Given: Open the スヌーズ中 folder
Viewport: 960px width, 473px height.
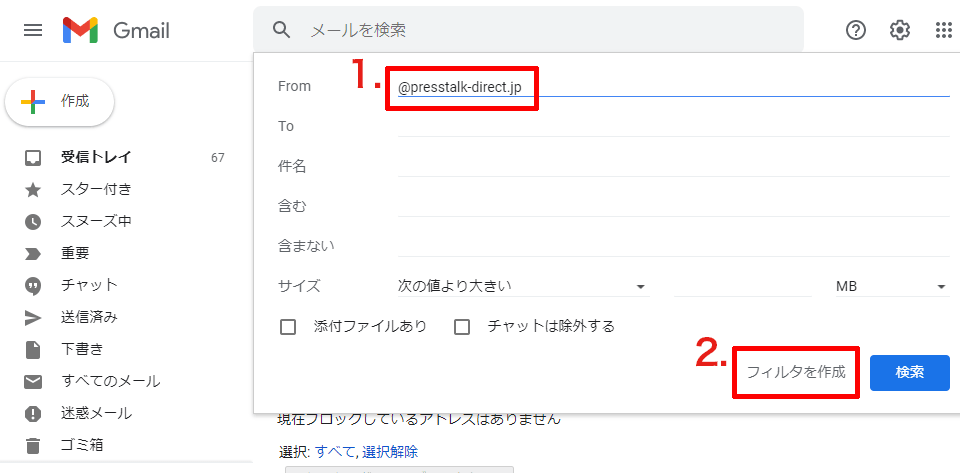Looking at the screenshot, I should [96, 221].
